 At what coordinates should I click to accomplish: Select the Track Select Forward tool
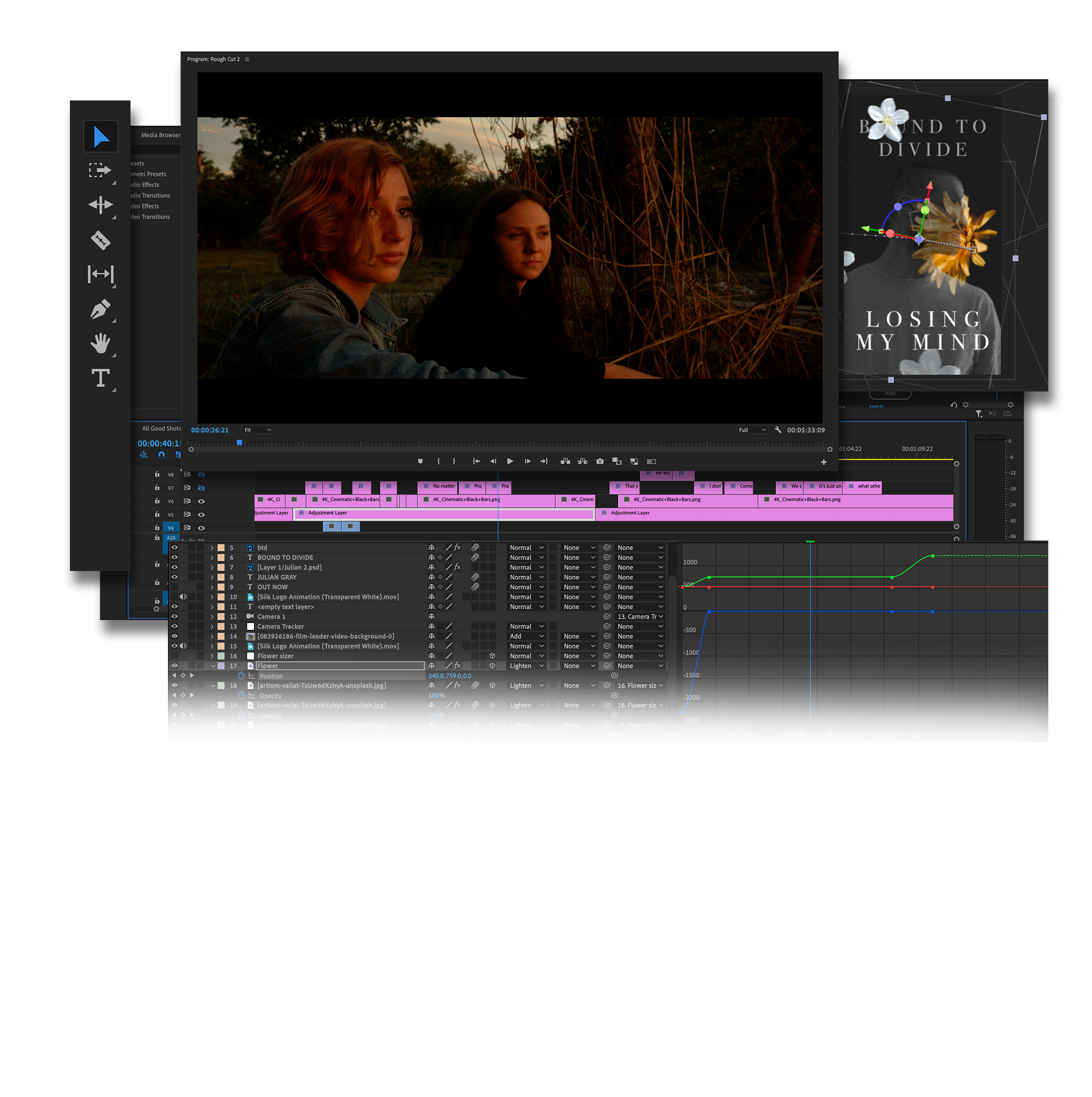pos(100,170)
